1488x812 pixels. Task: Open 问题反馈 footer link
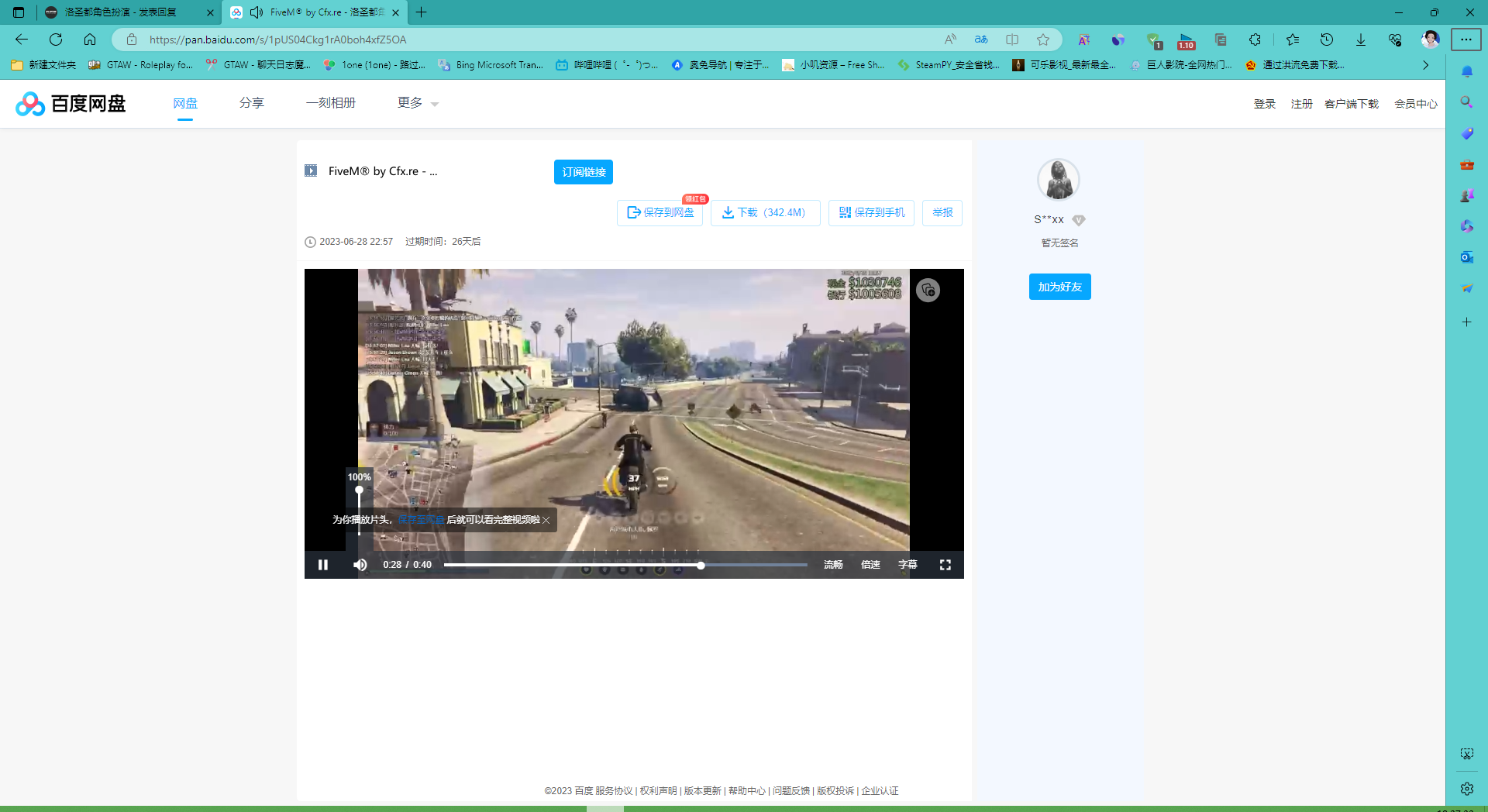791,791
